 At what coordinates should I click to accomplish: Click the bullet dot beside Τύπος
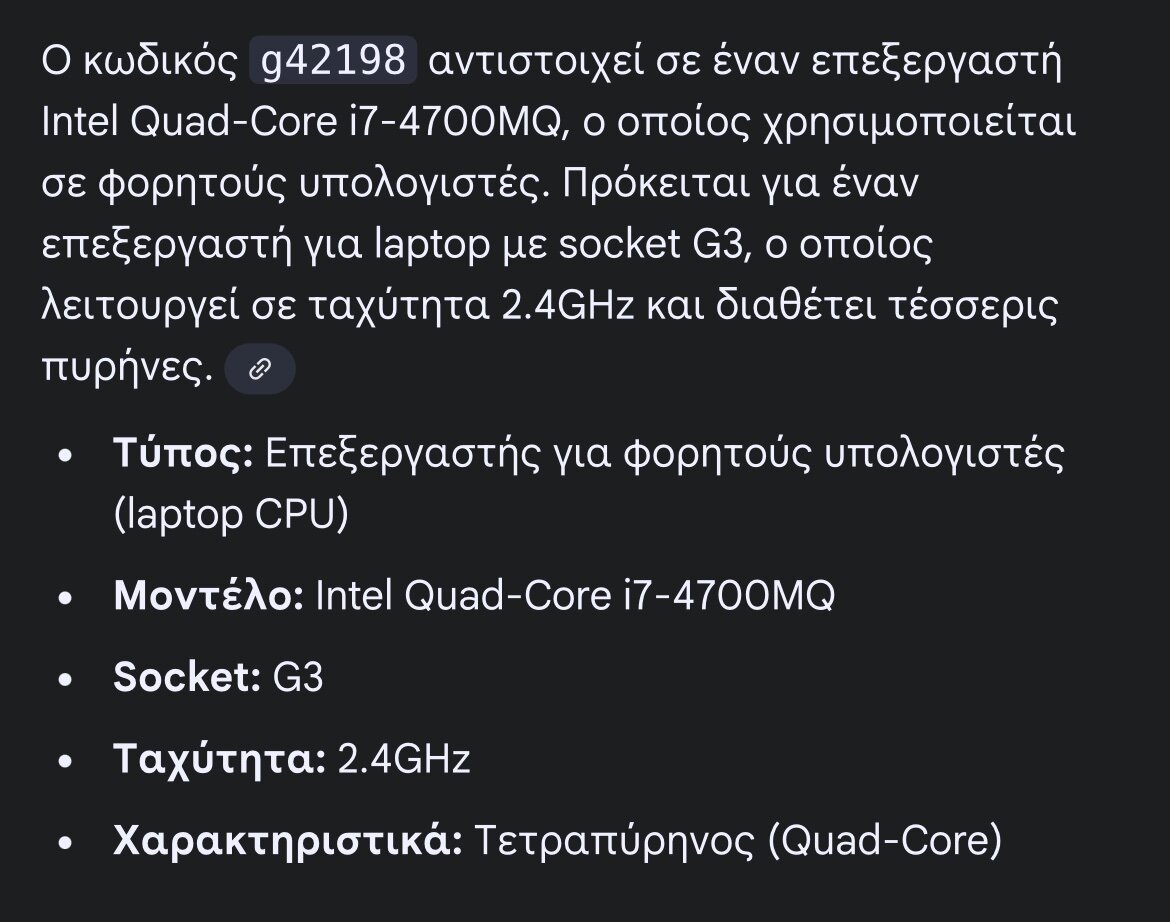(x=66, y=458)
